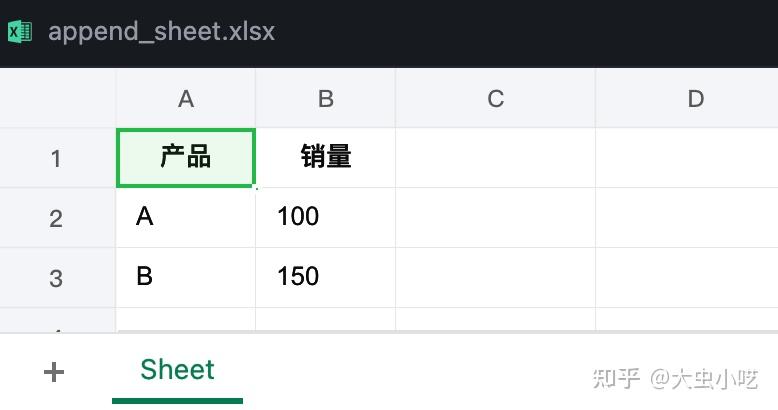
Task: Select row 2 header
Action: 56,217
